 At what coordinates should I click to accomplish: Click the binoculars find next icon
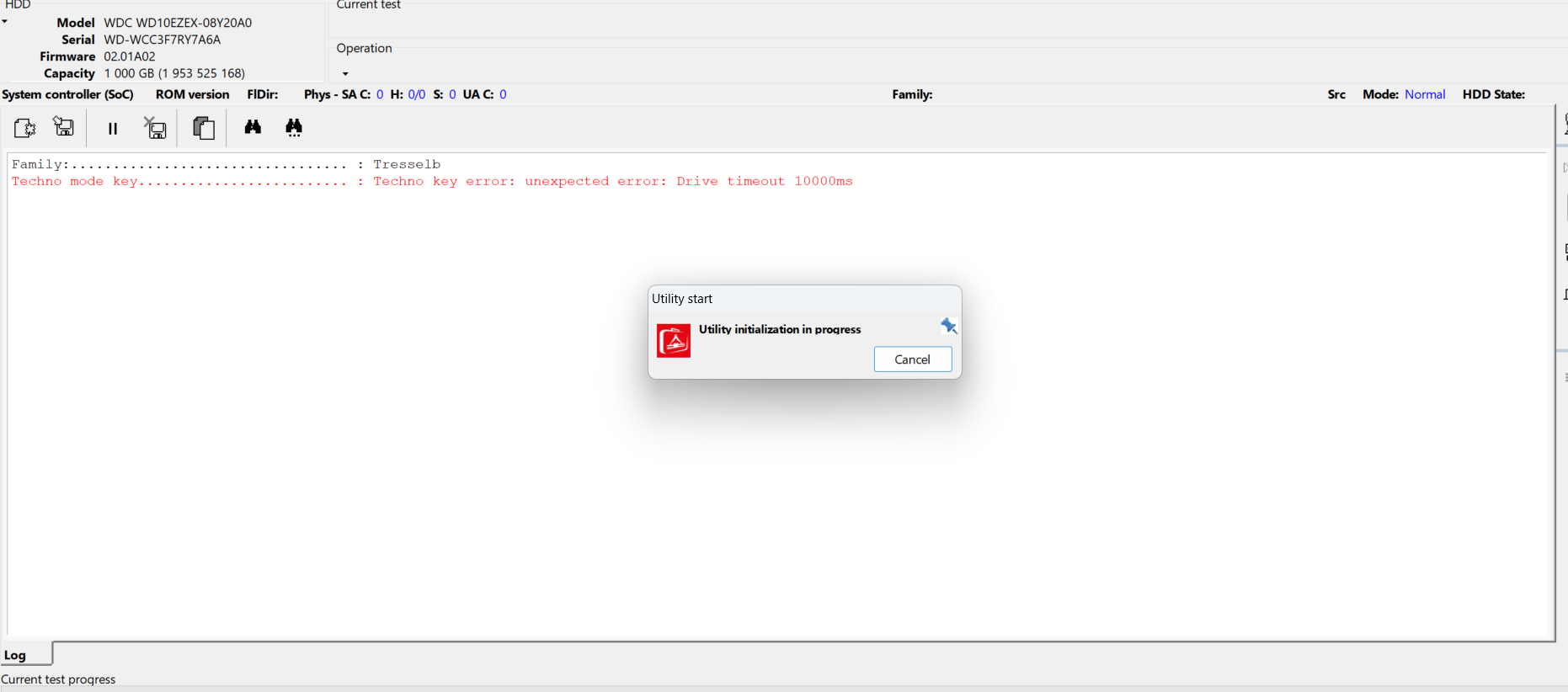coord(294,128)
